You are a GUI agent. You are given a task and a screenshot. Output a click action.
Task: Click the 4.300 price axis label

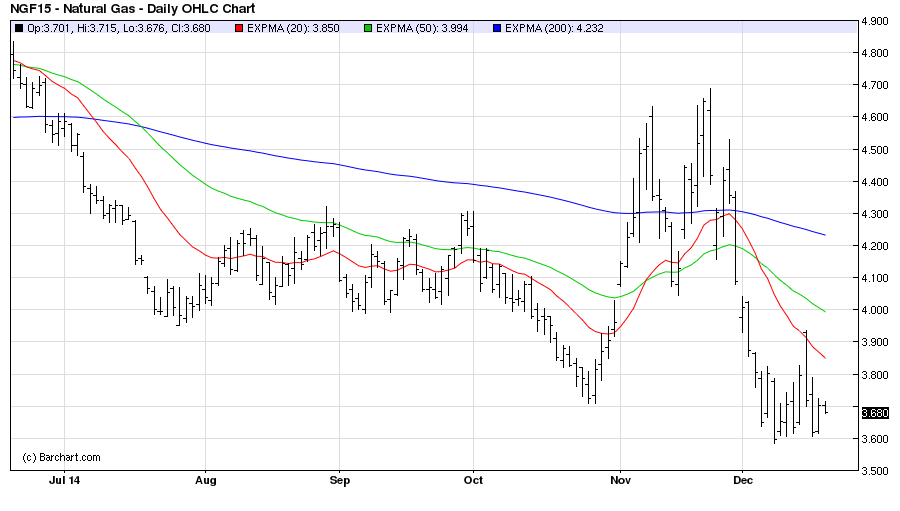click(875, 214)
